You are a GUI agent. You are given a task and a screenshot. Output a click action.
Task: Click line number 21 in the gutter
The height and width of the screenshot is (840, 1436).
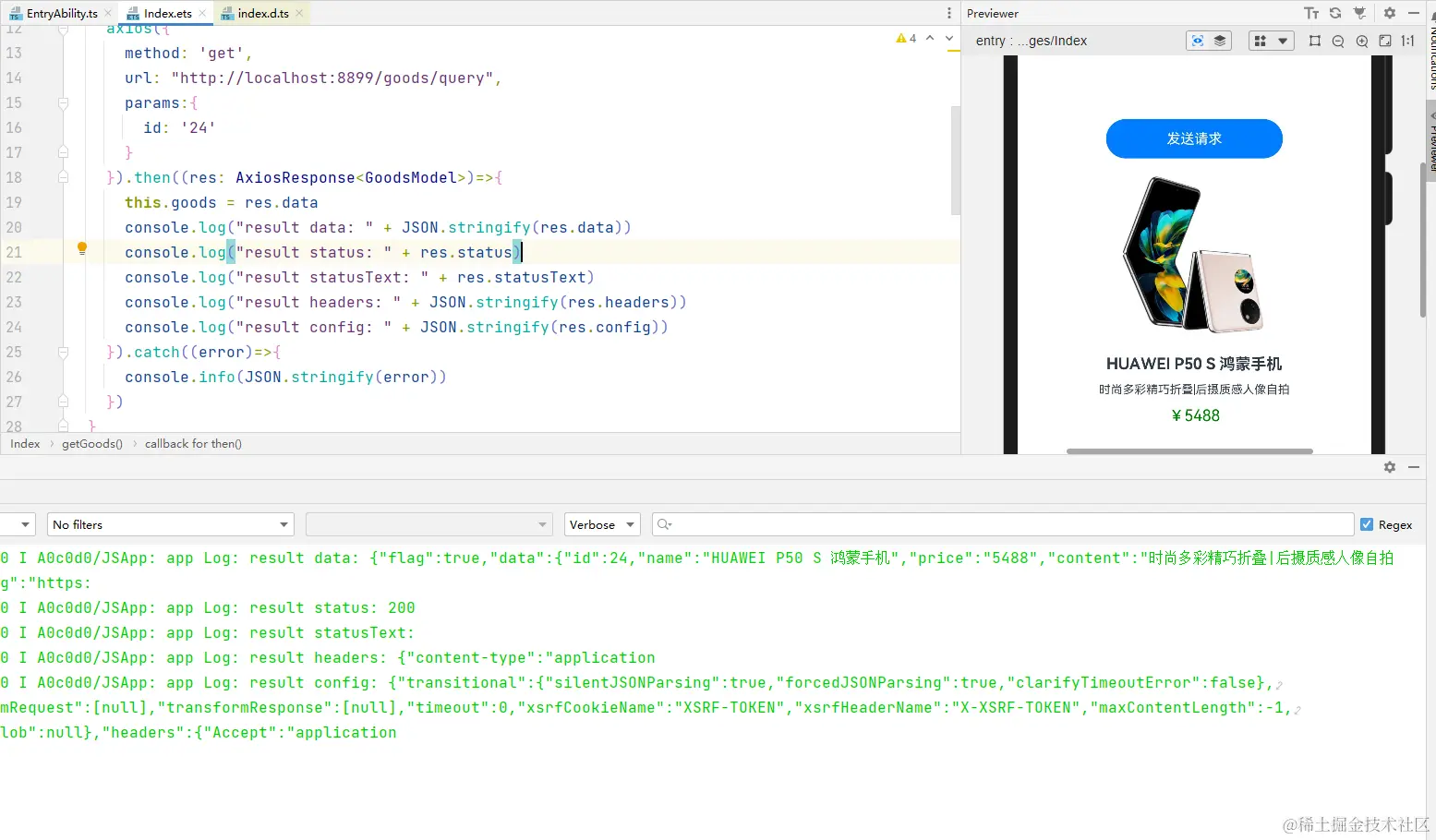pos(14,252)
